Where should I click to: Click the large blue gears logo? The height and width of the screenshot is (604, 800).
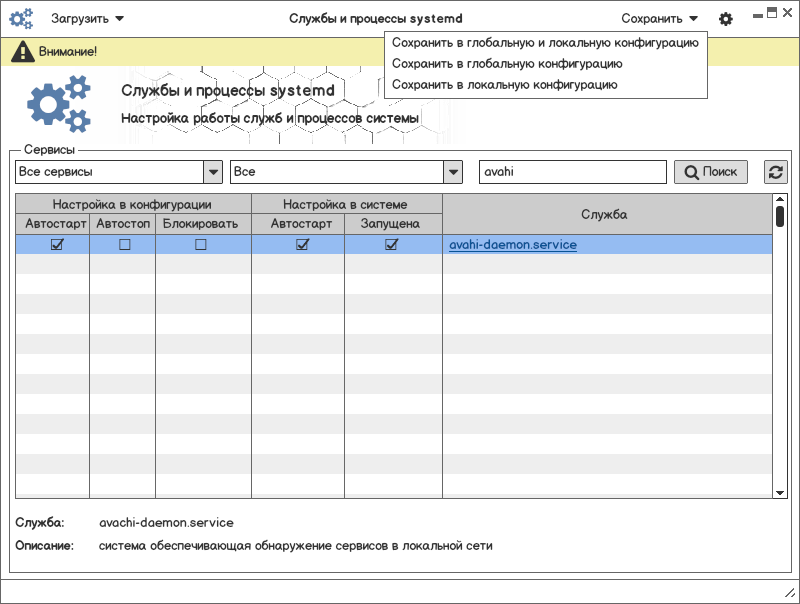click(x=58, y=105)
